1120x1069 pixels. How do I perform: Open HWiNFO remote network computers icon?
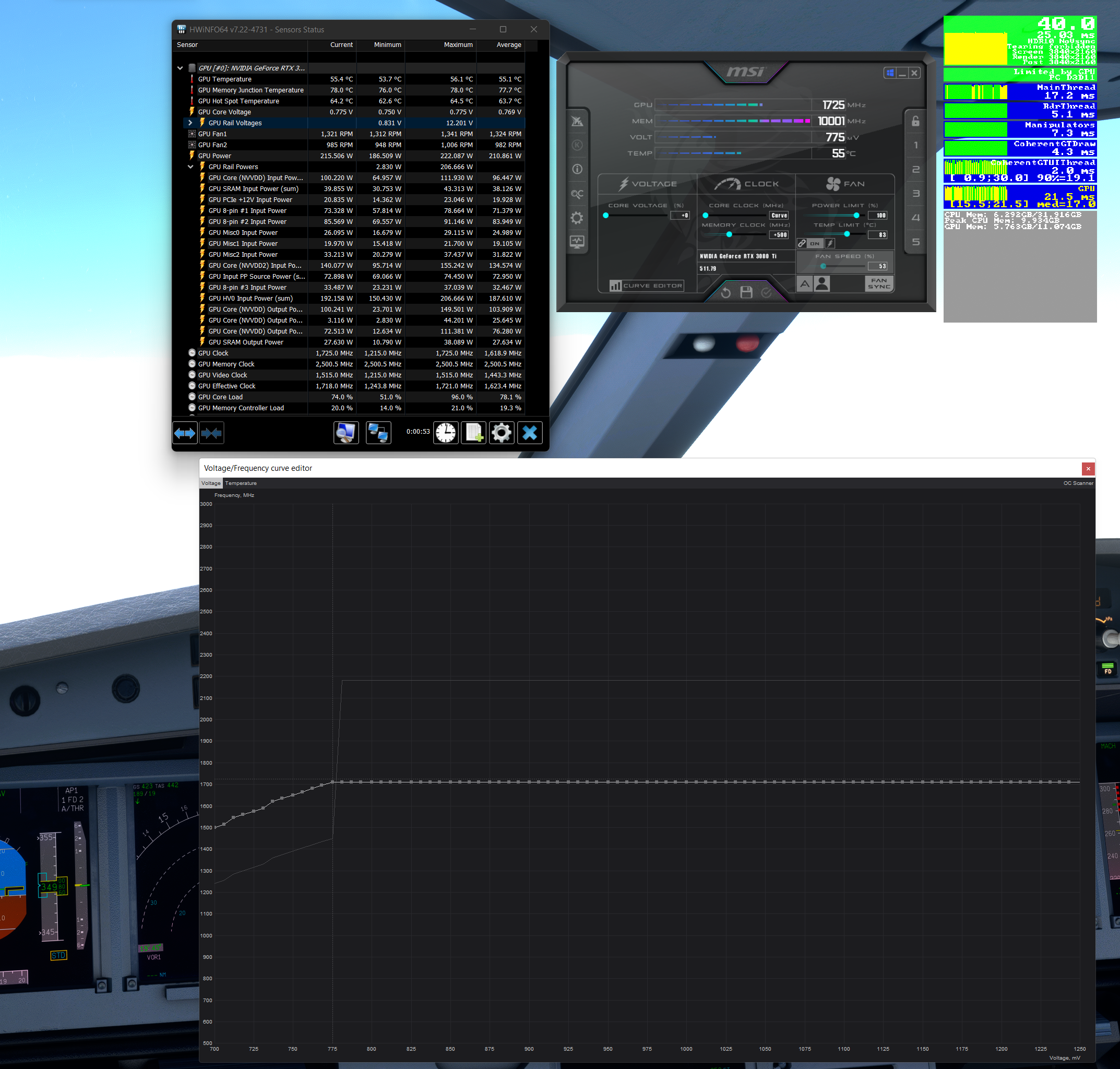pos(378,433)
